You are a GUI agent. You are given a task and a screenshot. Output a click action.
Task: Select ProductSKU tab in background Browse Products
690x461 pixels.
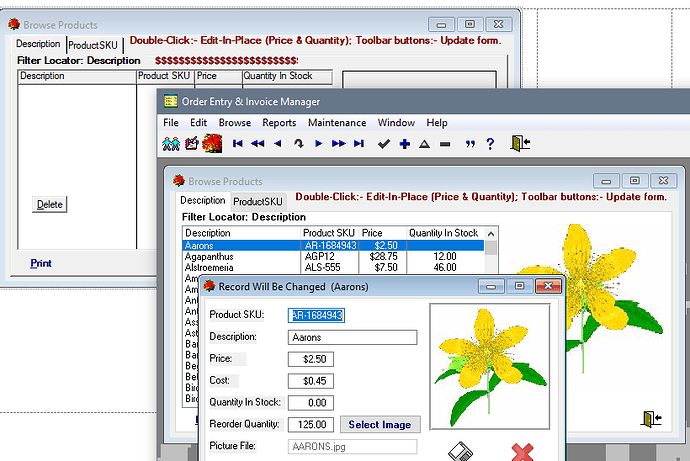pos(93,45)
